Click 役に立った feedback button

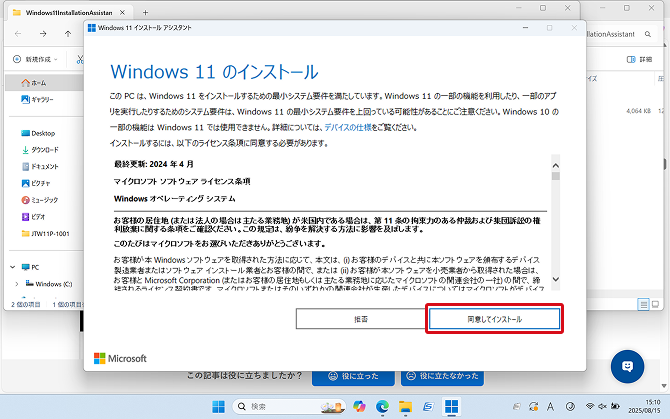pos(353,376)
